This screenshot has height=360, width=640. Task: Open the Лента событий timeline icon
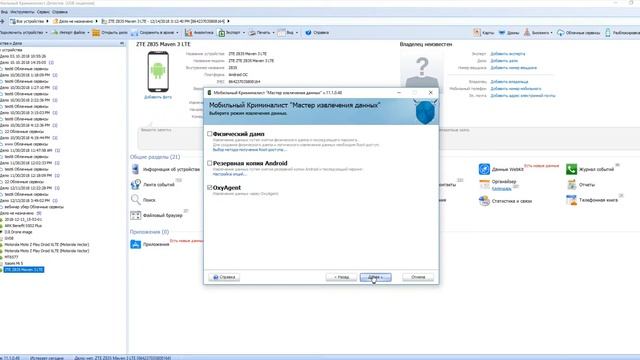pos(136,184)
